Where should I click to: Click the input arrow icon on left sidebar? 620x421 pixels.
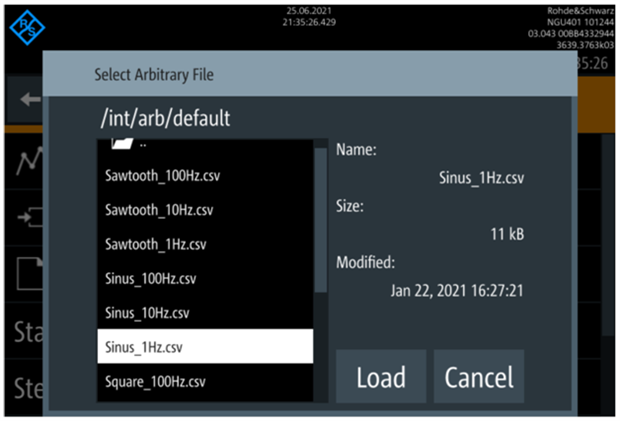point(30,217)
